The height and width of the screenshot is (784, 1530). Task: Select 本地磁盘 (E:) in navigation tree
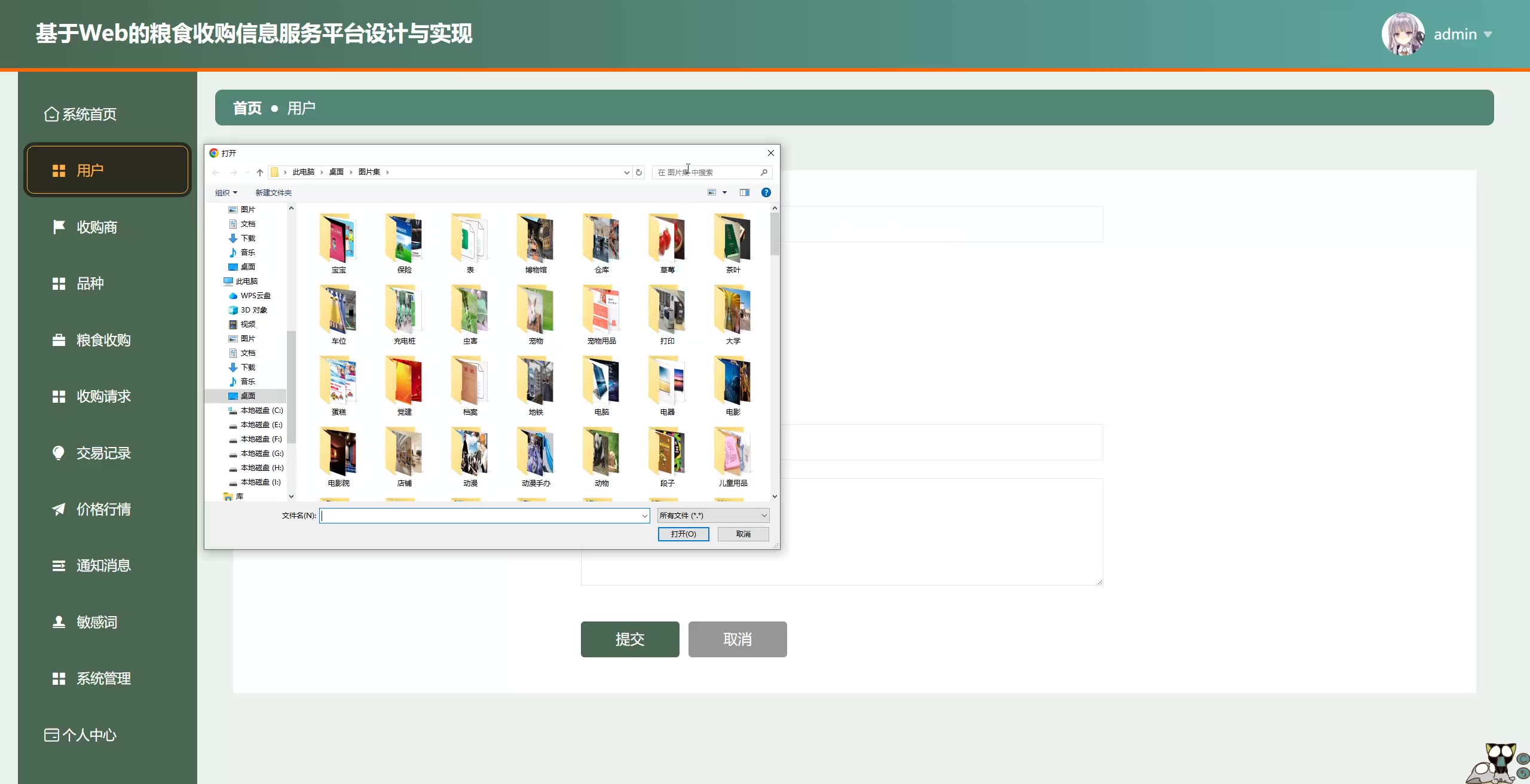[261, 425]
